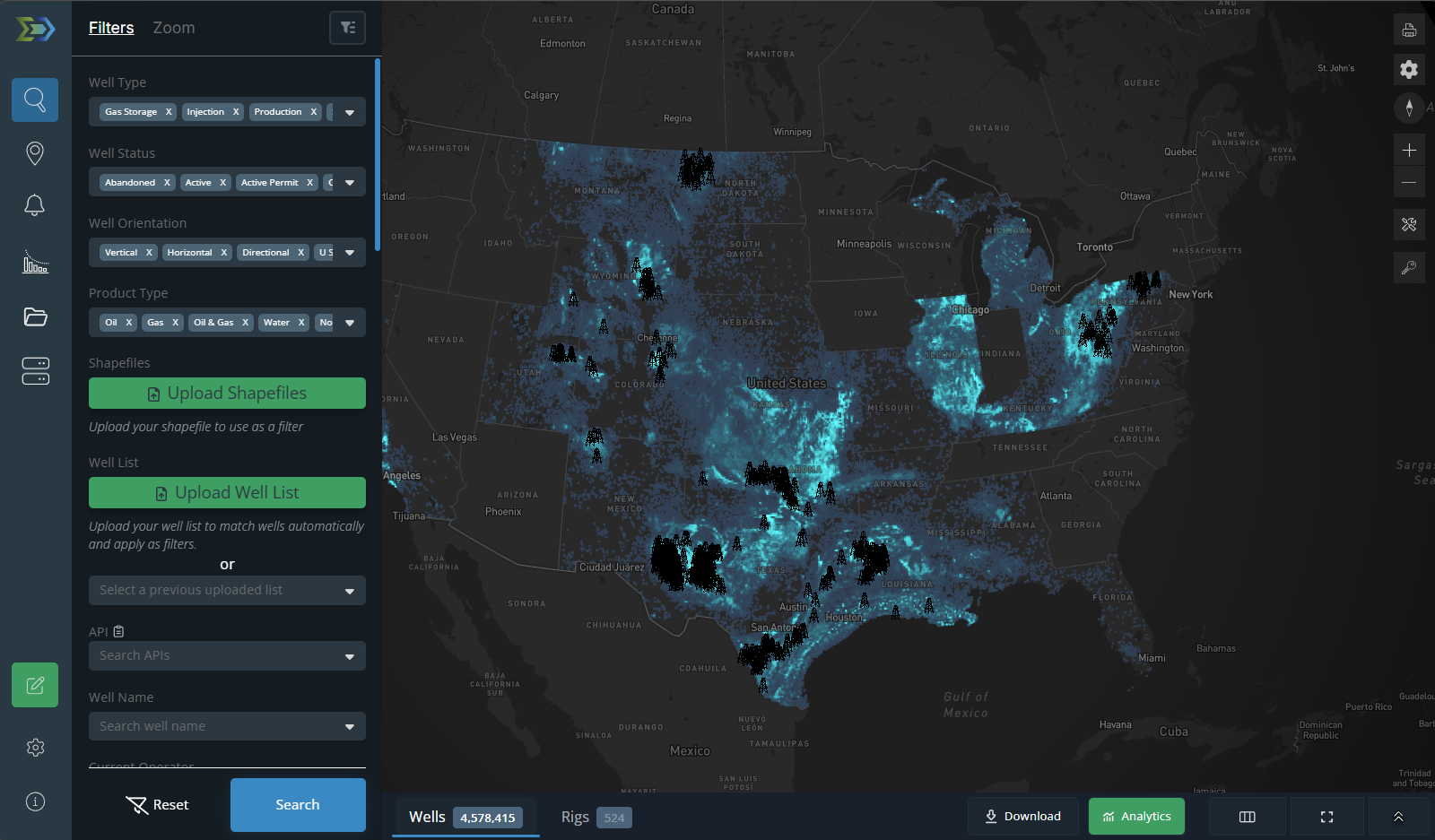
Task: Remove the Active Permit status chip
Action: click(x=310, y=183)
